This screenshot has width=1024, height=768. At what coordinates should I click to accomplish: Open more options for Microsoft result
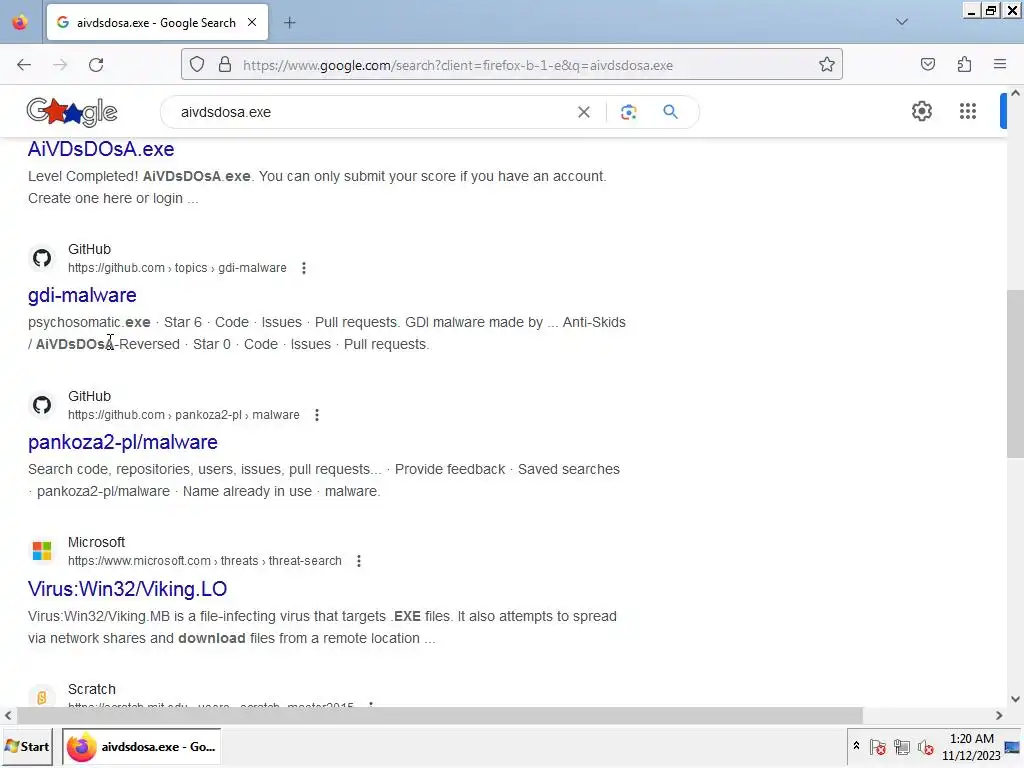click(359, 562)
